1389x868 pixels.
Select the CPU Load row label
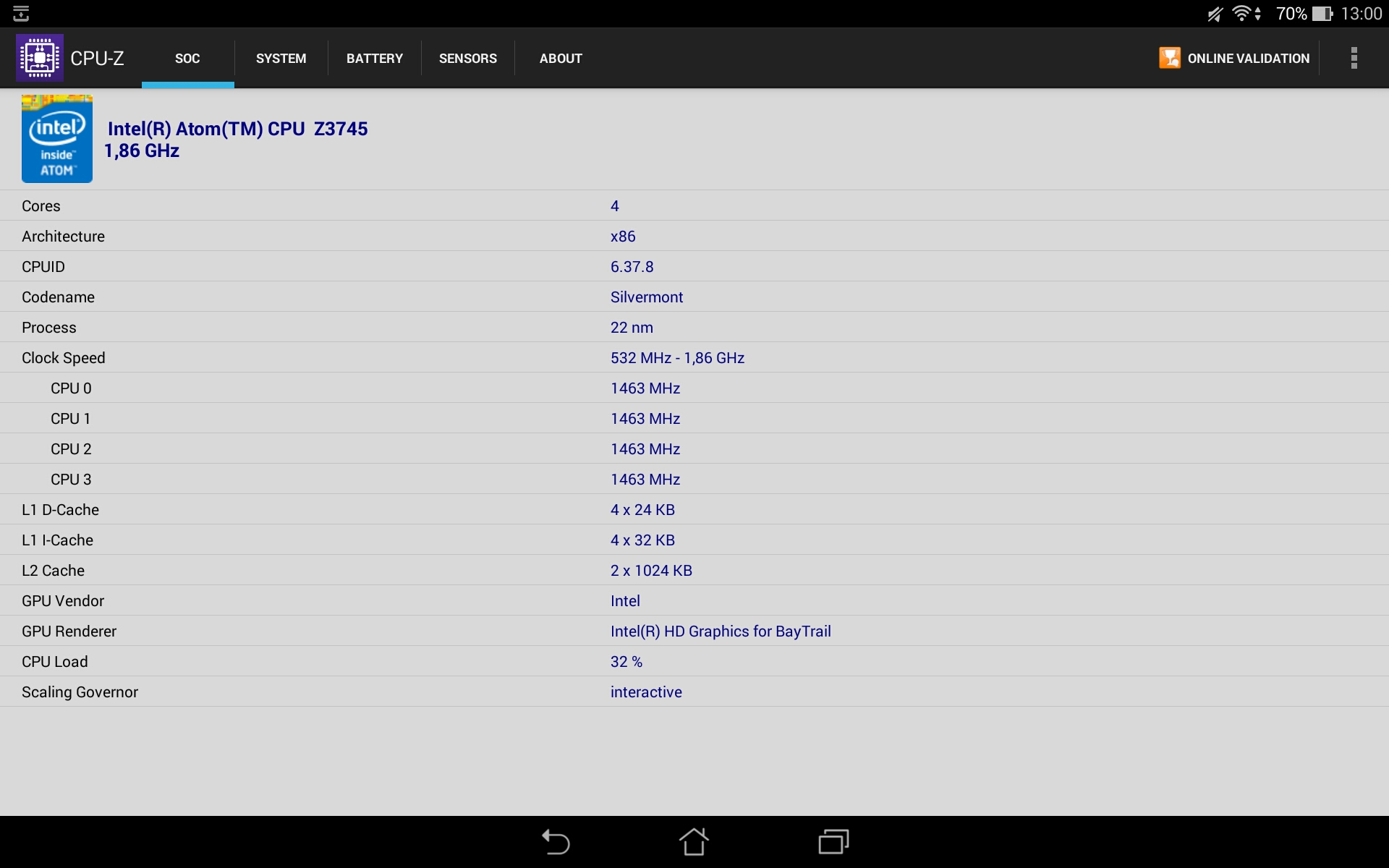click(x=55, y=662)
